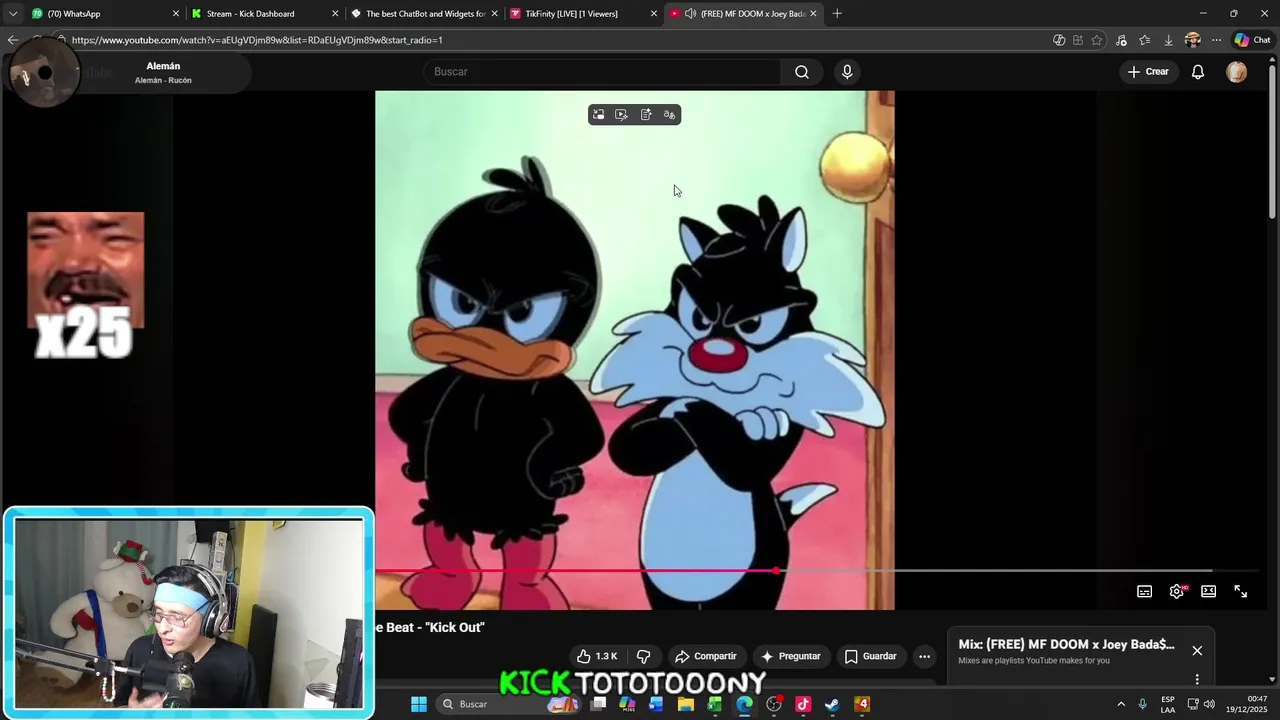The image size is (1280, 720).
Task: Open the ESP LAA language selector
Action: (1168, 704)
